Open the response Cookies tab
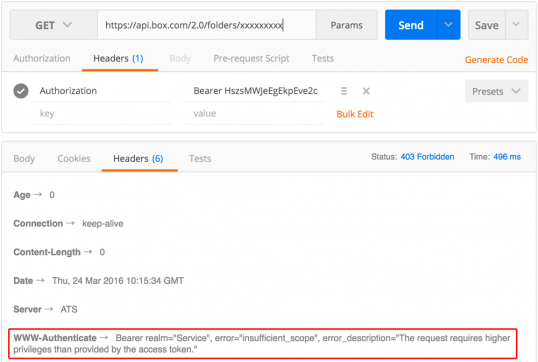Screen dimensions: 538x362 click(x=74, y=159)
